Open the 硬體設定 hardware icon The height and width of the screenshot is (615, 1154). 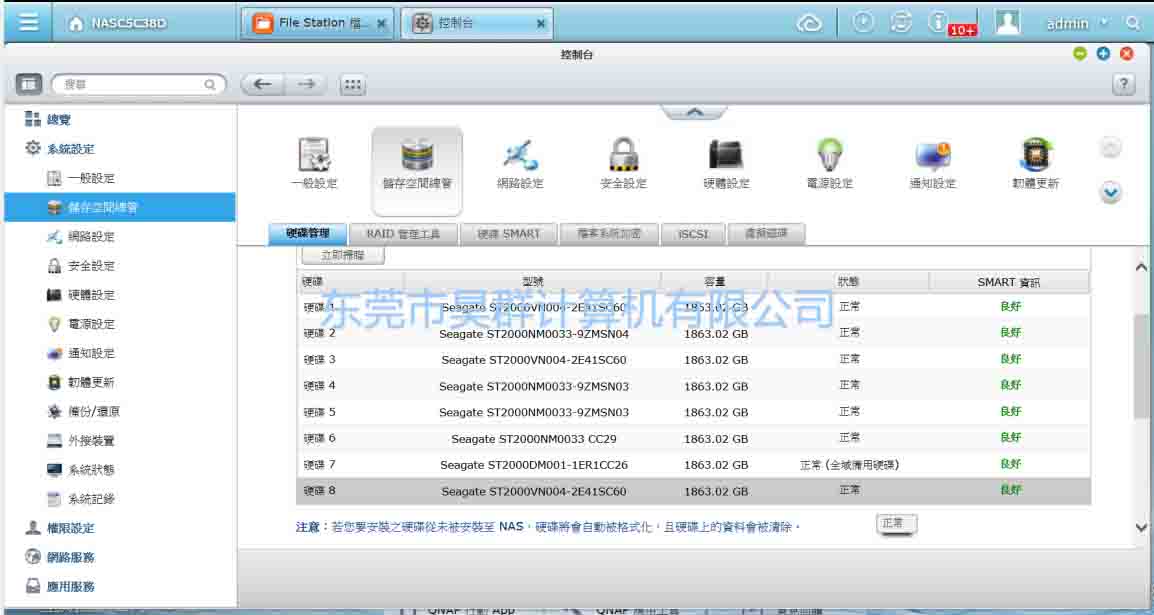(725, 157)
